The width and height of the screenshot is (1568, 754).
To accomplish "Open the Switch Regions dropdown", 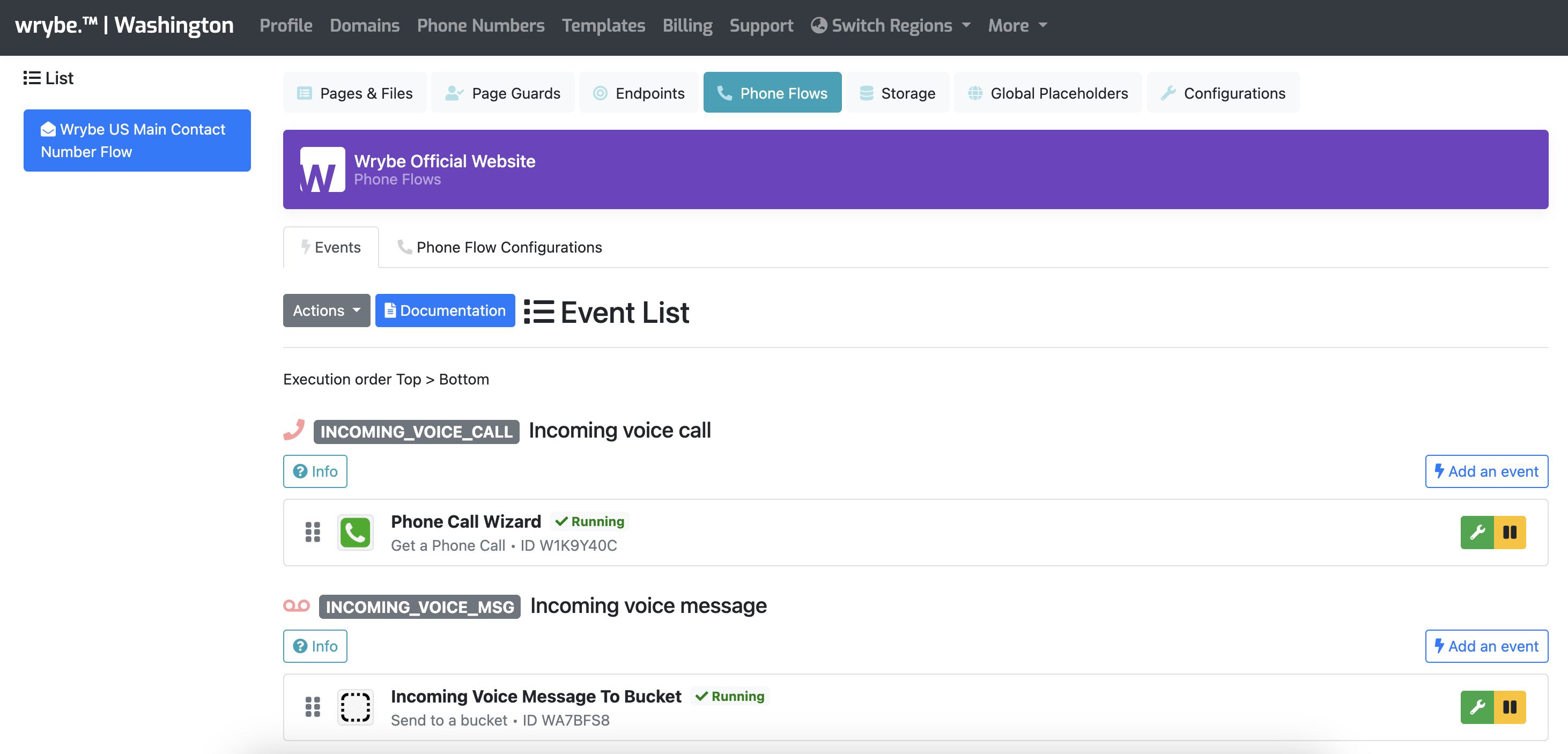I will click(x=890, y=26).
